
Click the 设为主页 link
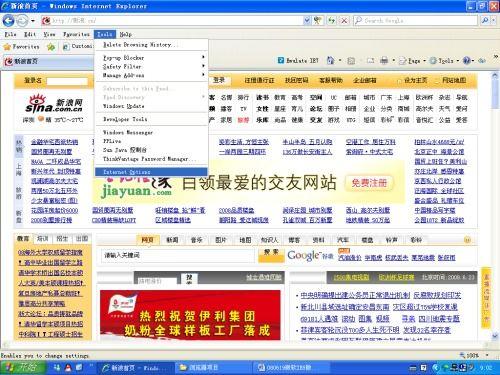click(x=415, y=80)
